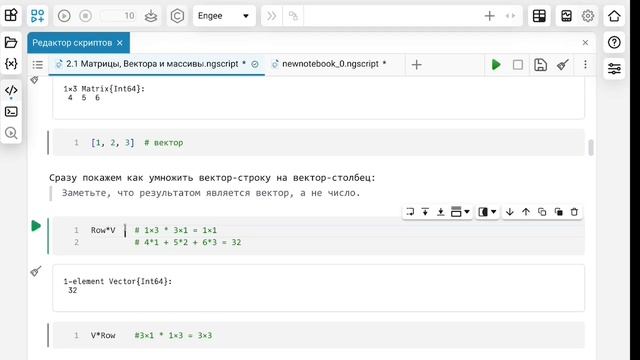The image size is (640, 360).
Task: Open the cell type dropdown in cell toolbar
Action: [x=460, y=212]
